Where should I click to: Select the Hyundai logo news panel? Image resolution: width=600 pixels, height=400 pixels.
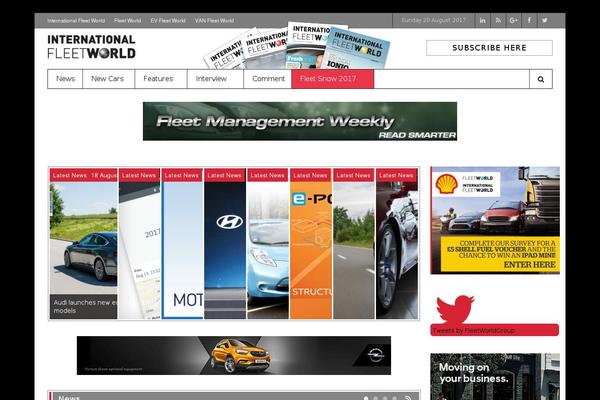[225, 243]
